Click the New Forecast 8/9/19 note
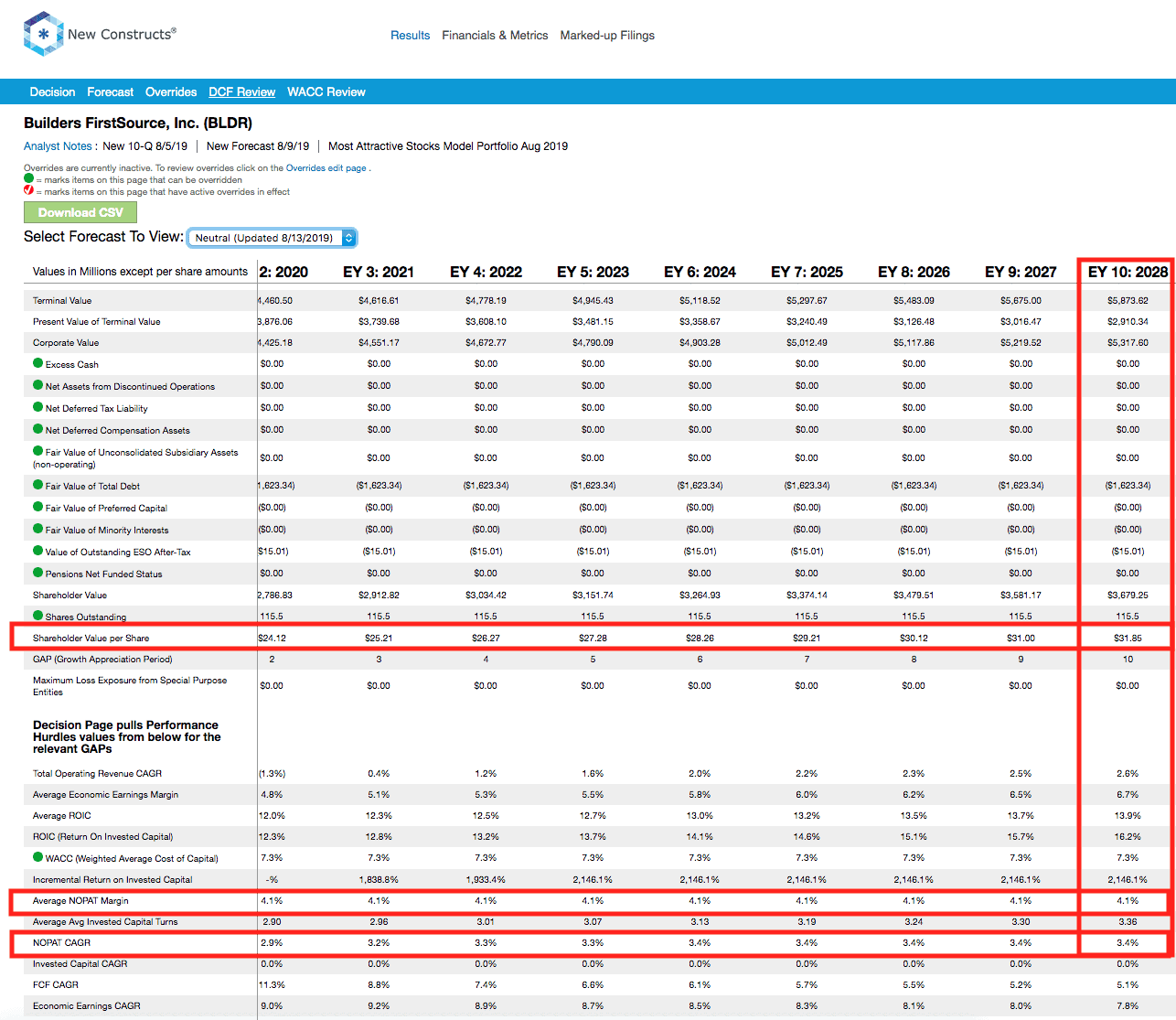Image resolution: width=1176 pixels, height=1020 pixels. 258,146
